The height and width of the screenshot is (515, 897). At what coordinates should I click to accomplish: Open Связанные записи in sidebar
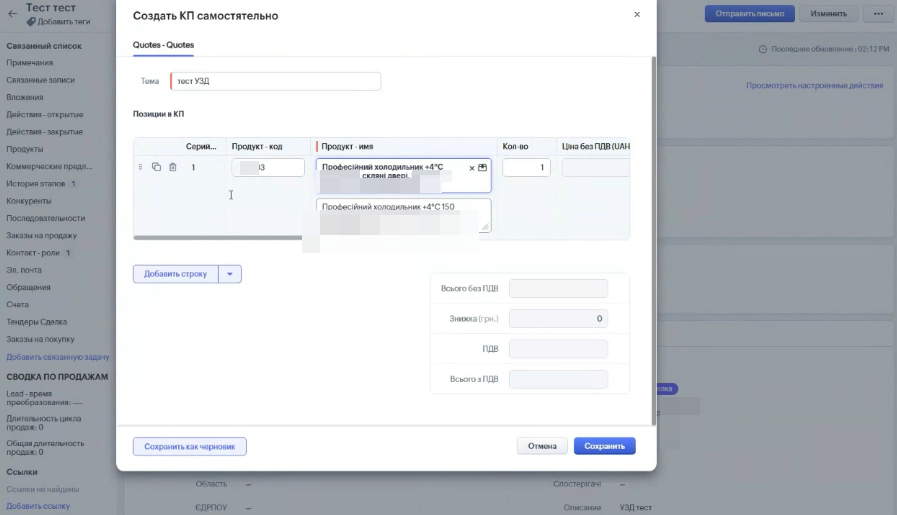(x=41, y=80)
